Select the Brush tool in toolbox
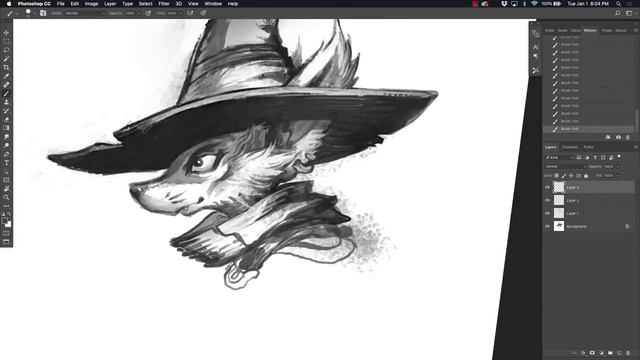Viewport: 640px width, 360px height. coord(6,93)
